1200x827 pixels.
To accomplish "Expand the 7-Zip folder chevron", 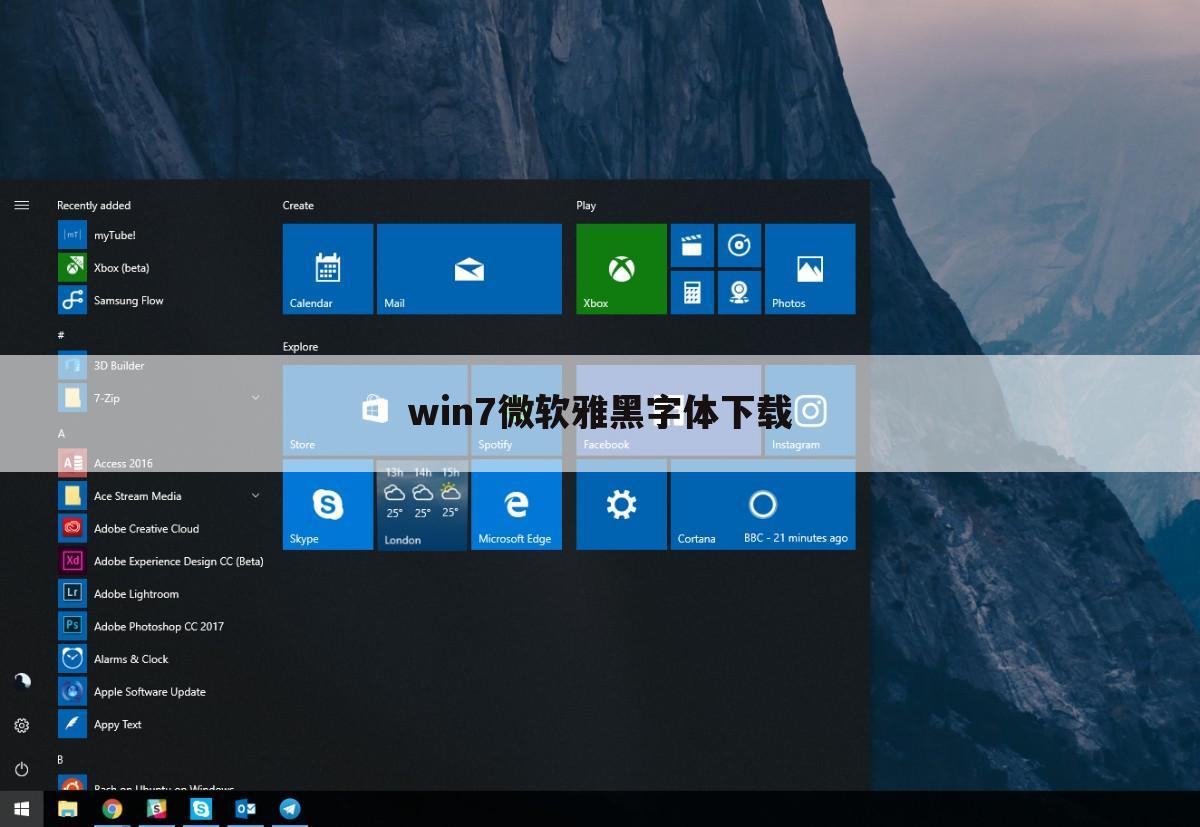I will (255, 398).
